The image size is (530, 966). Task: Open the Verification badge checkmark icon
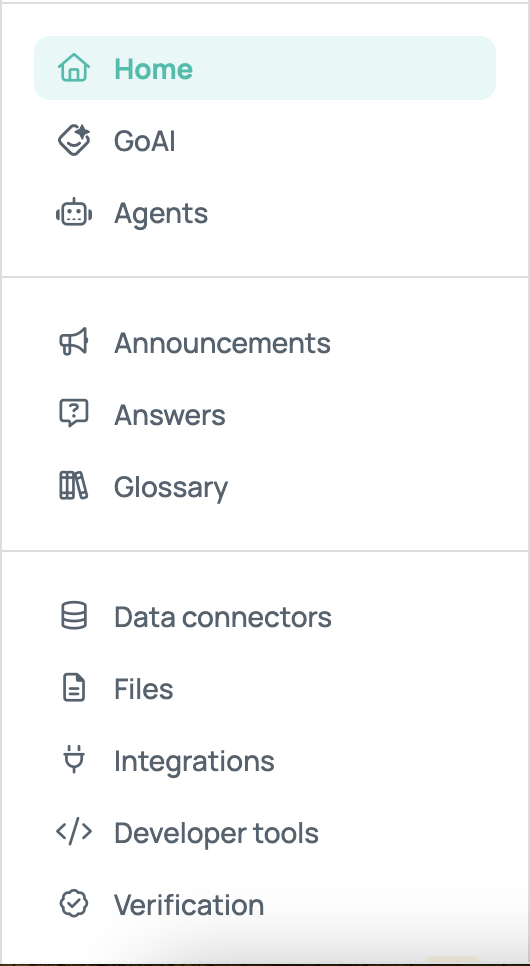coord(74,904)
